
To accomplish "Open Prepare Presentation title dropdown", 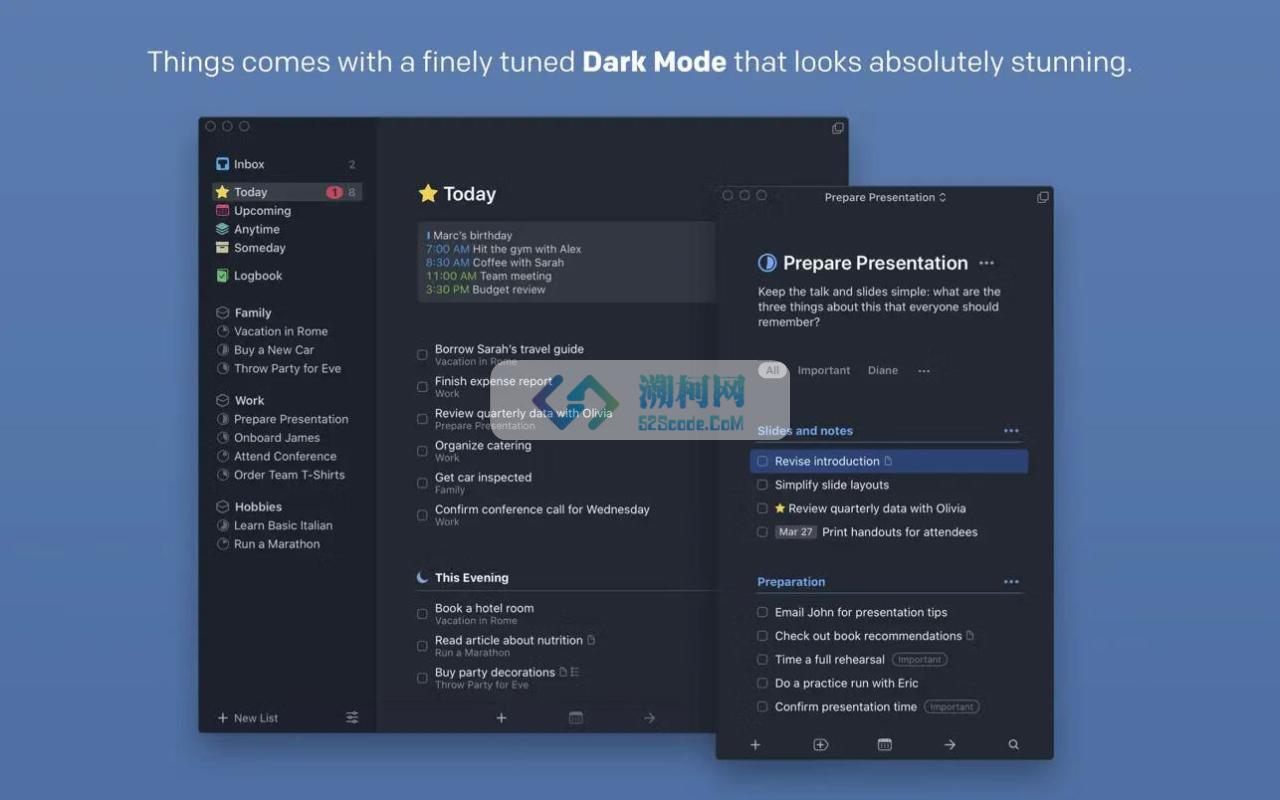I will 885,197.
